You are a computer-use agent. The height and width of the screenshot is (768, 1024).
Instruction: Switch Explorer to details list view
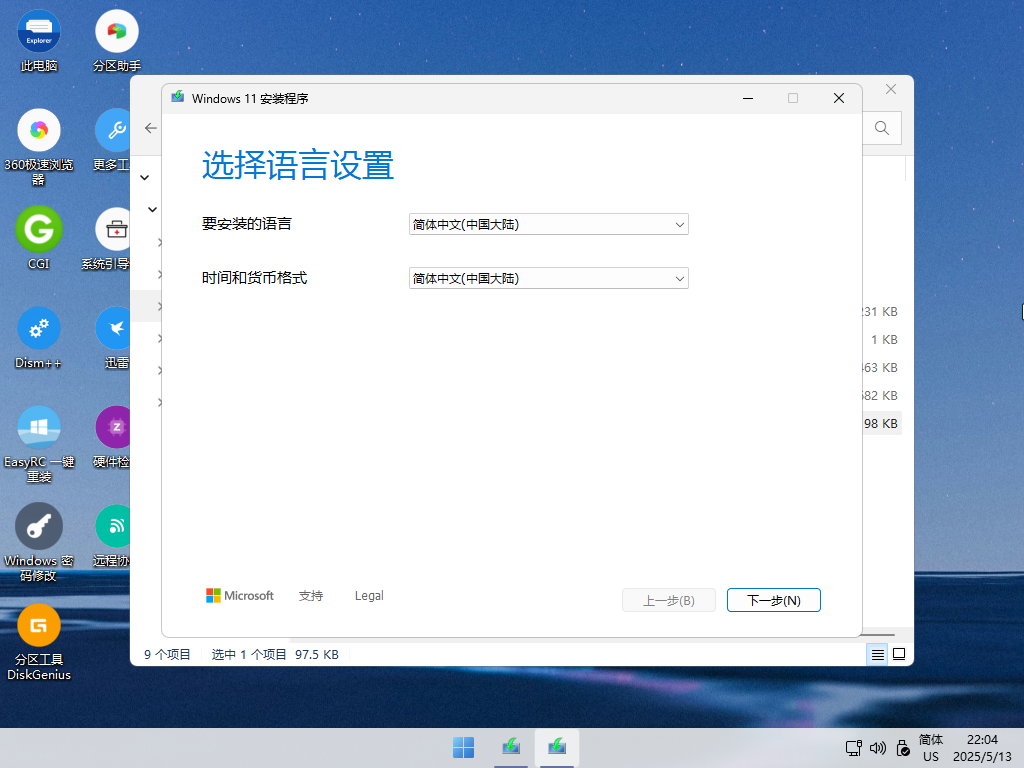(878, 654)
